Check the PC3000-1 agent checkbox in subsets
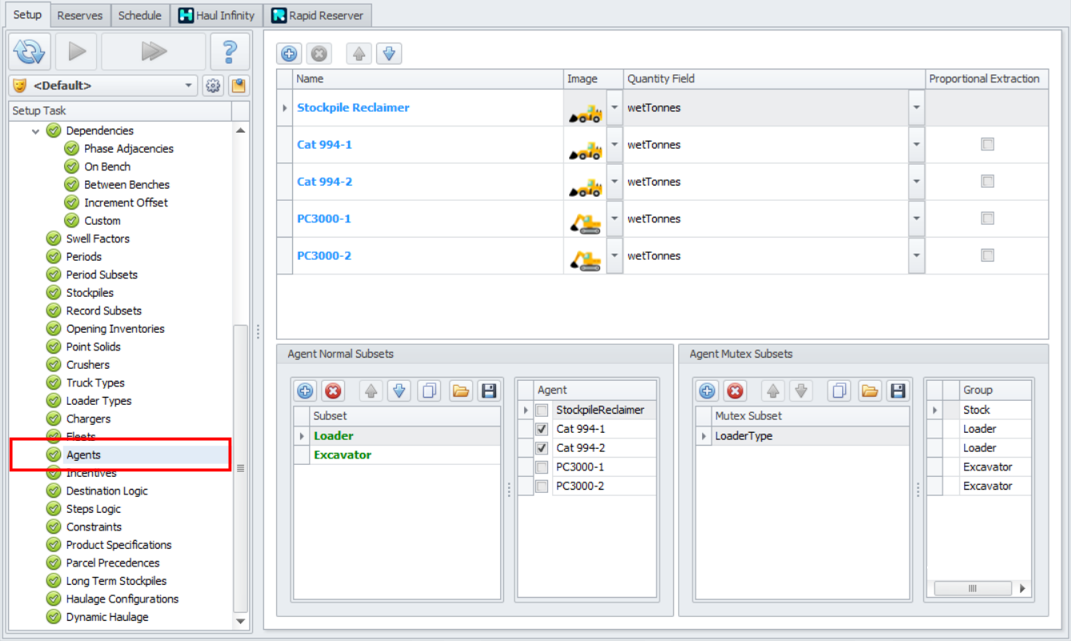 541,467
